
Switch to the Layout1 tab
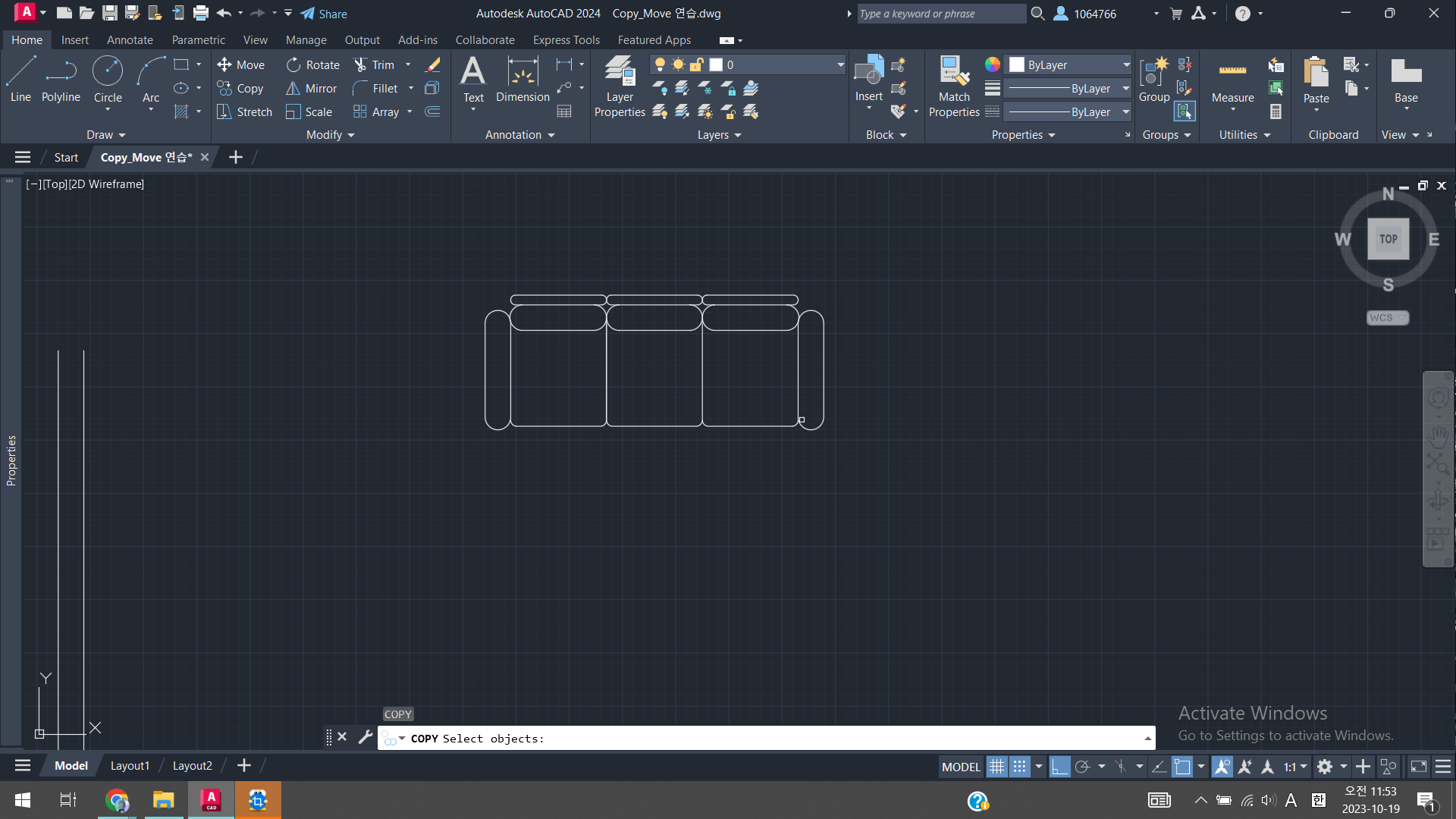(130, 766)
